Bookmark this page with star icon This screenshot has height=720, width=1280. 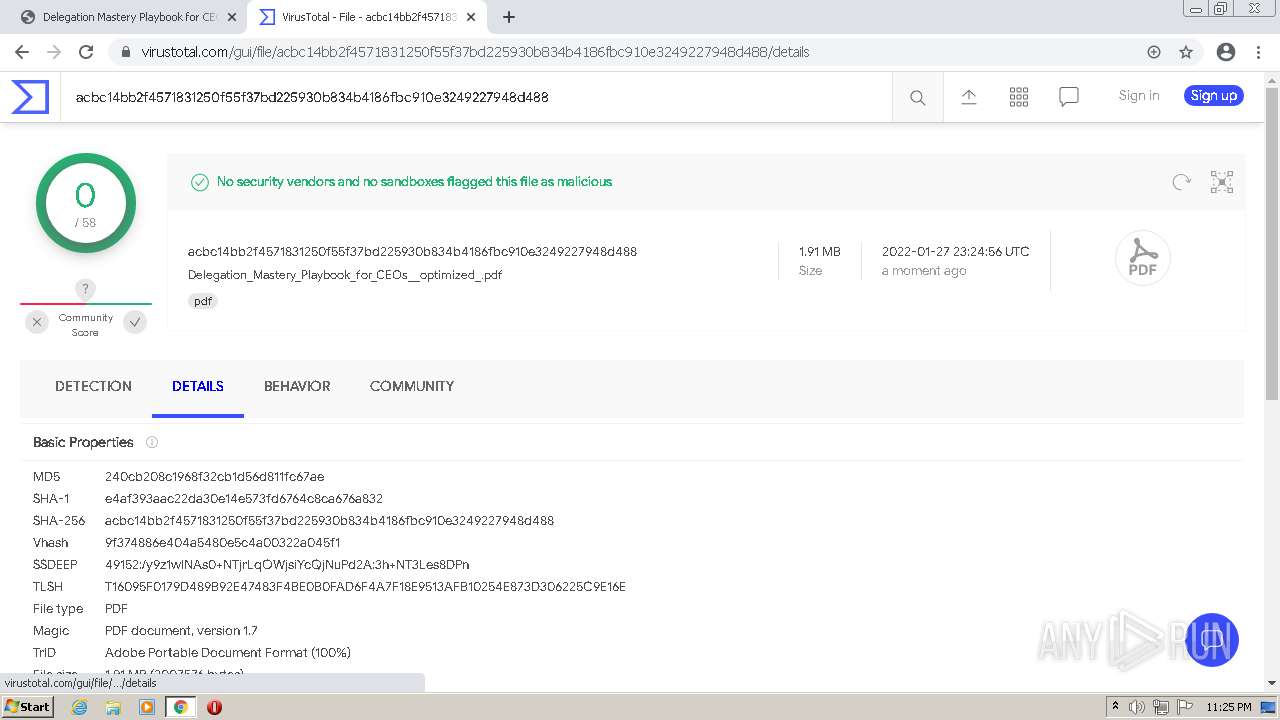[1186, 52]
